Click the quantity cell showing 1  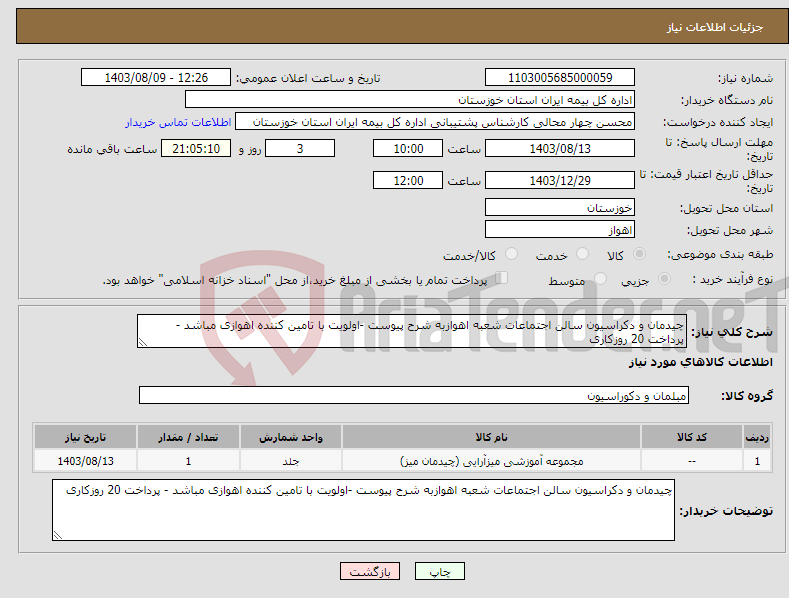tap(188, 461)
